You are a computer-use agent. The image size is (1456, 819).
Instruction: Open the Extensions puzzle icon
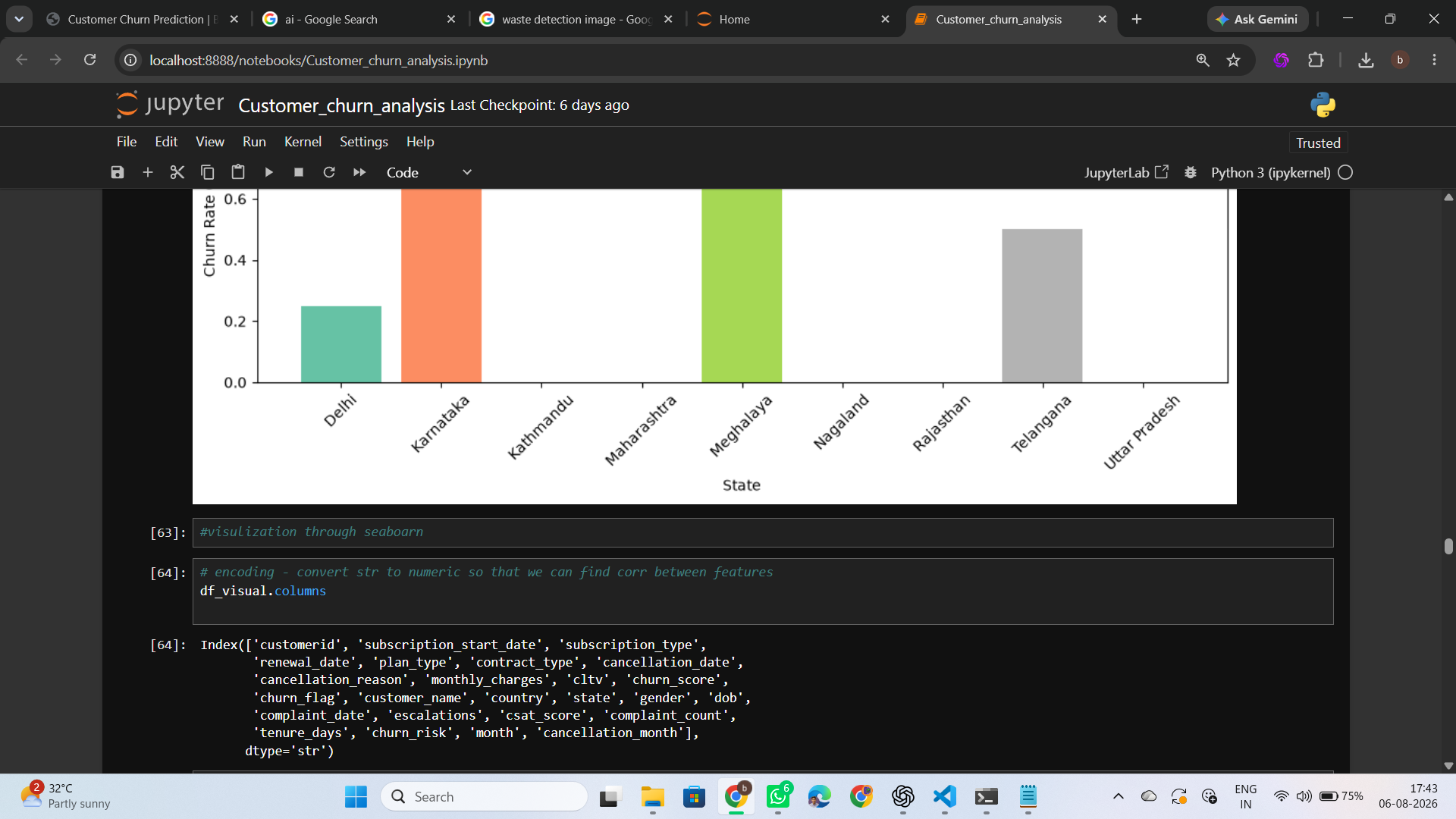pyautogui.click(x=1316, y=60)
